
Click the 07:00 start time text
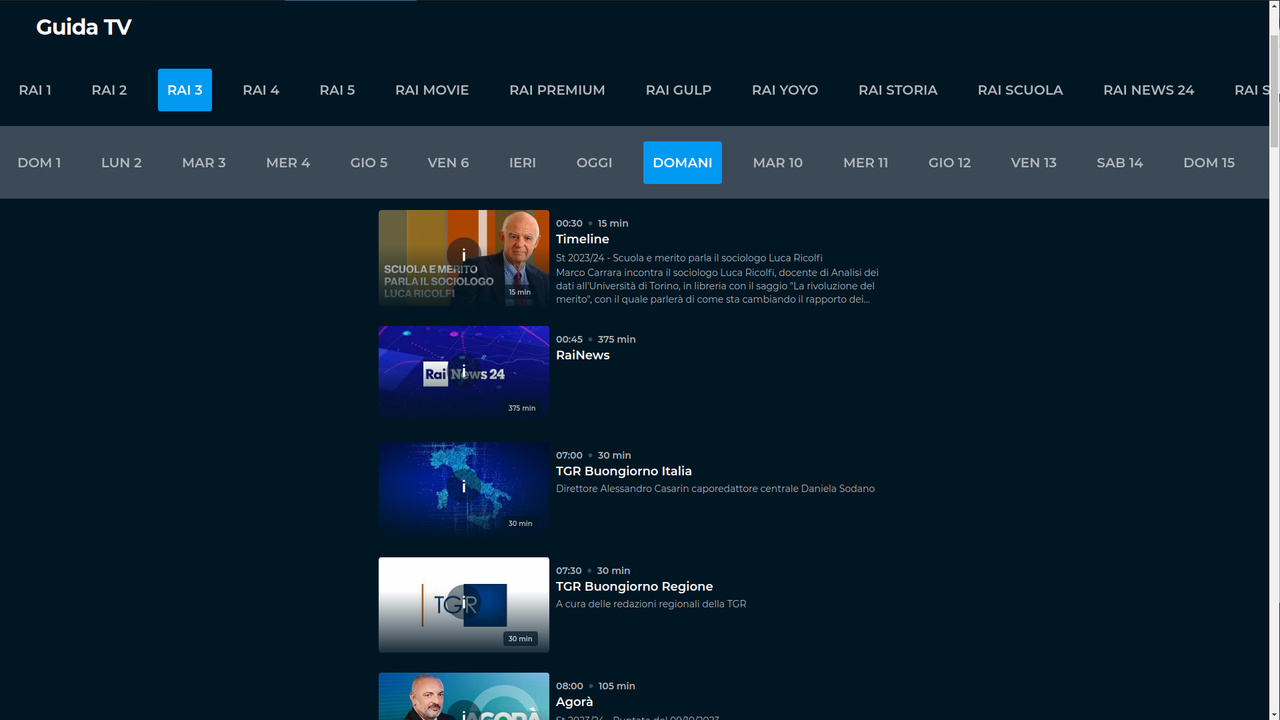[569, 455]
